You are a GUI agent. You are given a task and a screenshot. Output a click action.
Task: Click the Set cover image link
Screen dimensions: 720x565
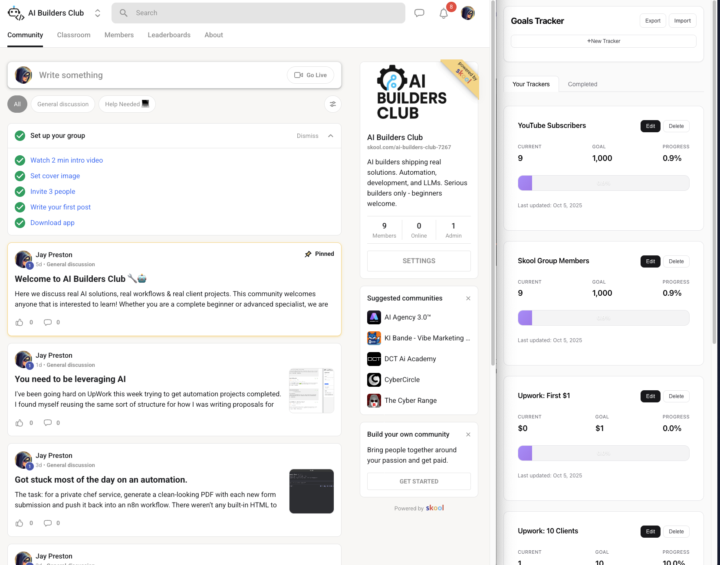click(x=55, y=176)
